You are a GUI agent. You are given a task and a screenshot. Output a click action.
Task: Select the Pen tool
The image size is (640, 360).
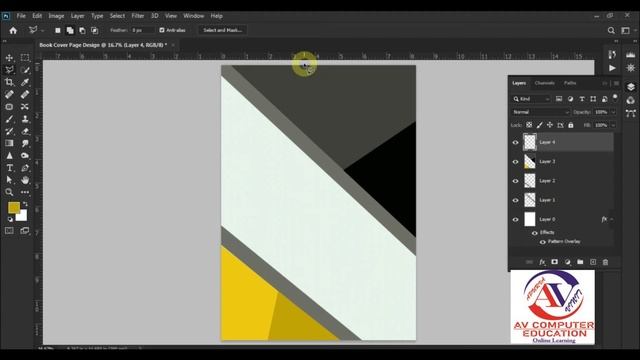[25, 168]
